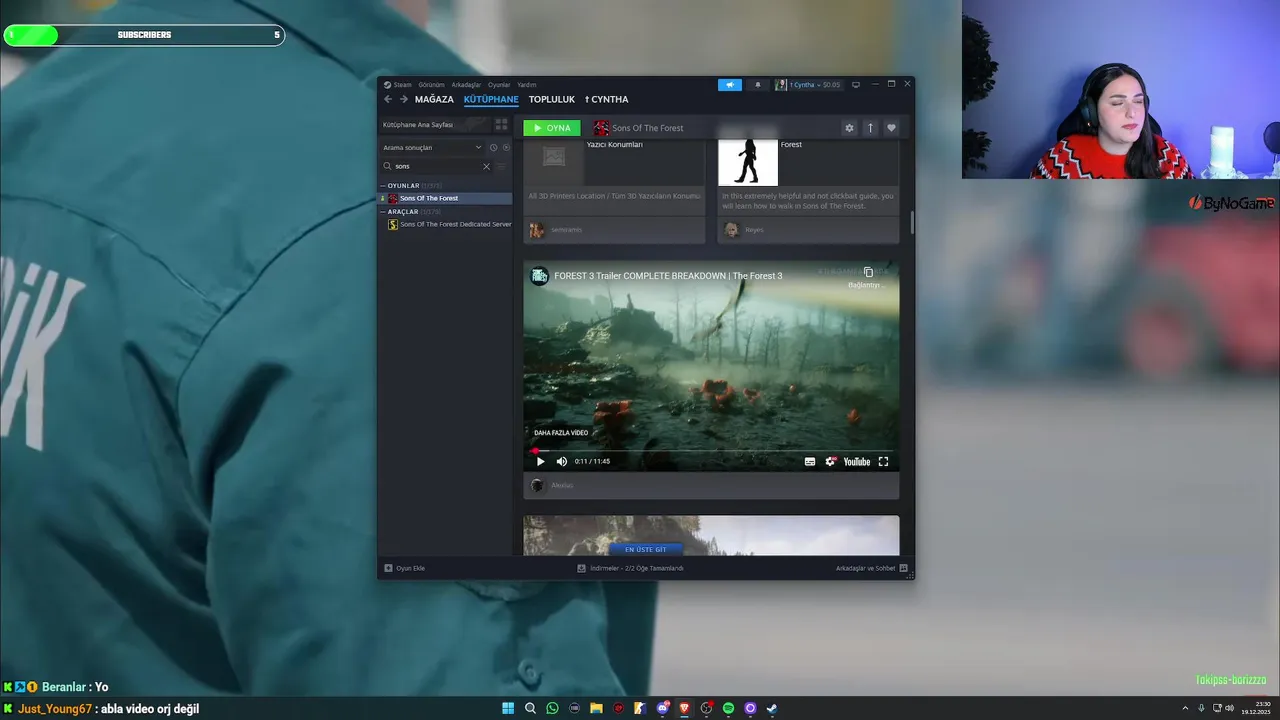Image resolution: width=1280 pixels, height=720 pixels.
Task: Open the Görünüm menu
Action: [x=431, y=85]
